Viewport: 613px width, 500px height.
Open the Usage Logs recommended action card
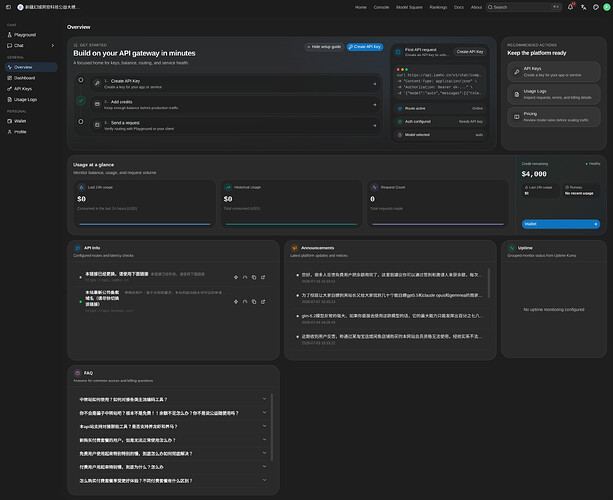[554, 94]
